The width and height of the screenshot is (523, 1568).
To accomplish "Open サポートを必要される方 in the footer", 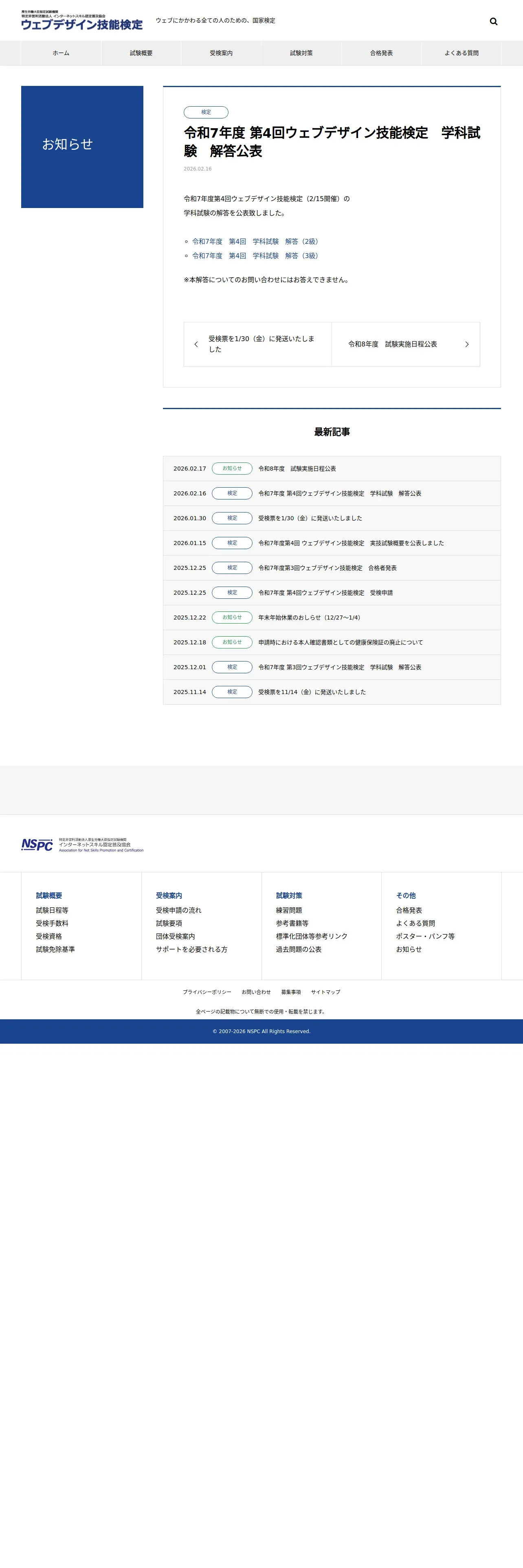I will [x=192, y=950].
